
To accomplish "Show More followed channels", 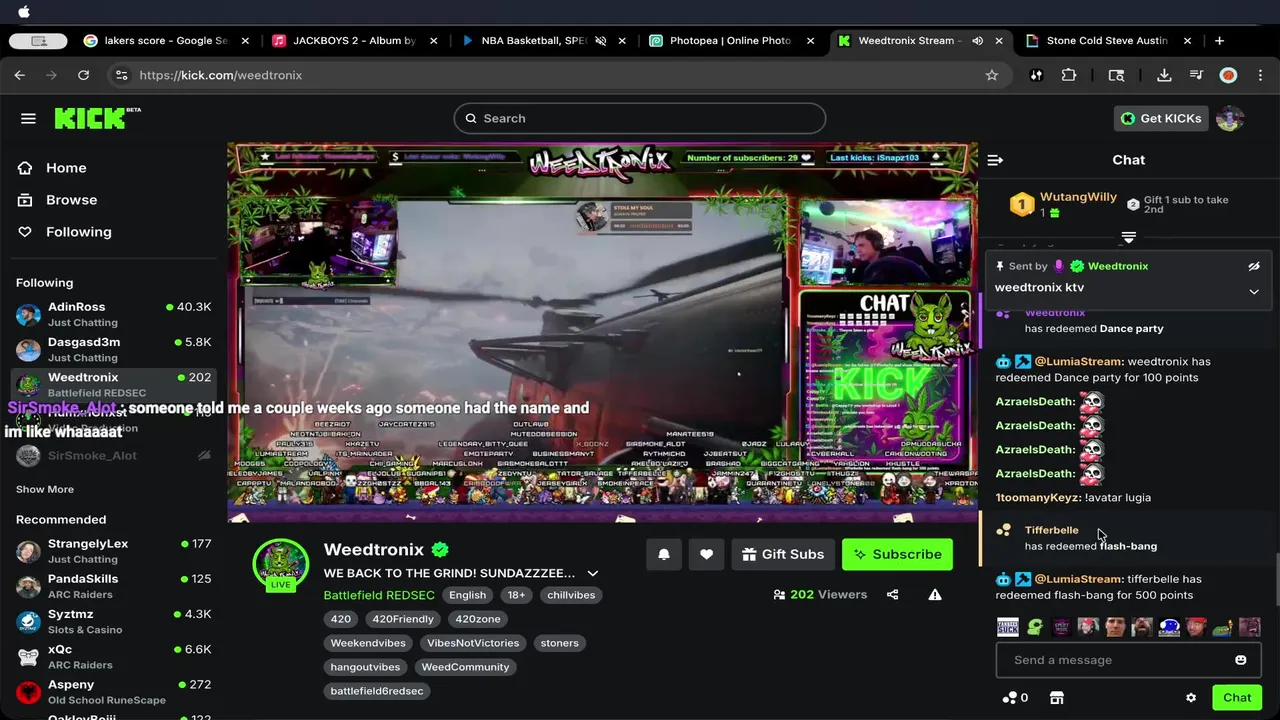I will (x=45, y=489).
